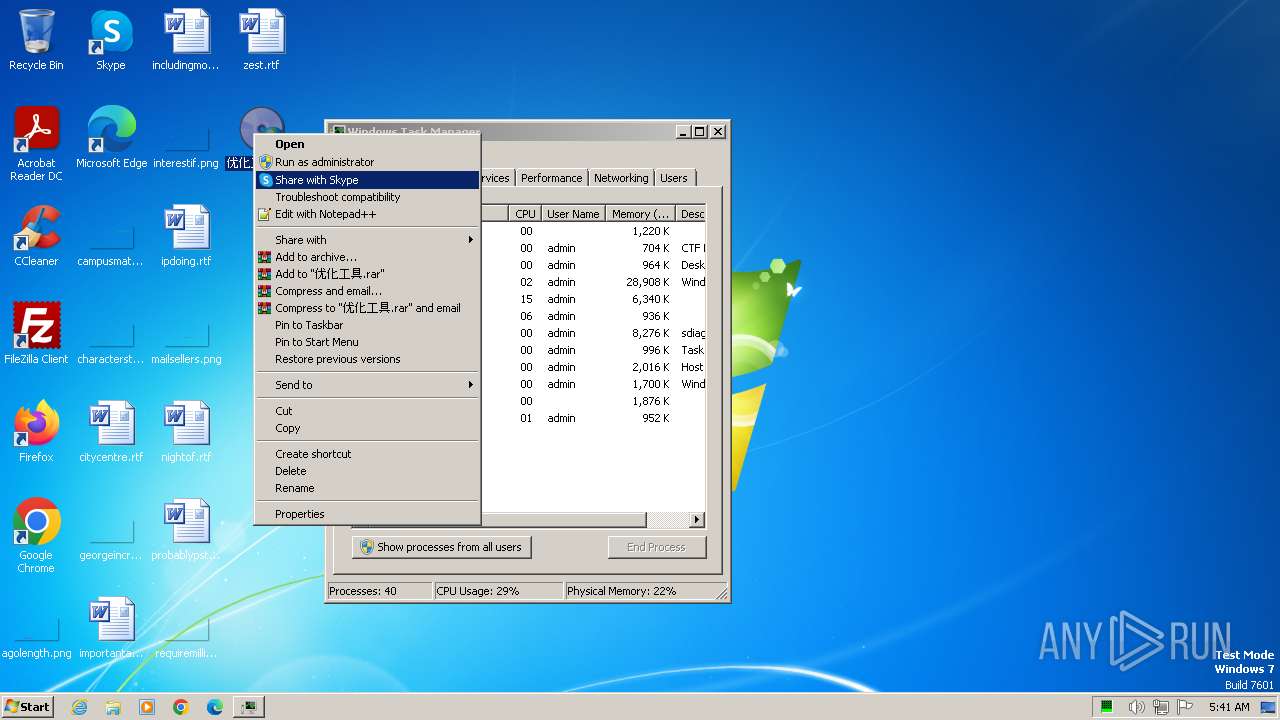Viewport: 1280px width, 720px height.
Task: Click horizontal scrollbar right arrow in Task Manager
Action: click(x=697, y=520)
